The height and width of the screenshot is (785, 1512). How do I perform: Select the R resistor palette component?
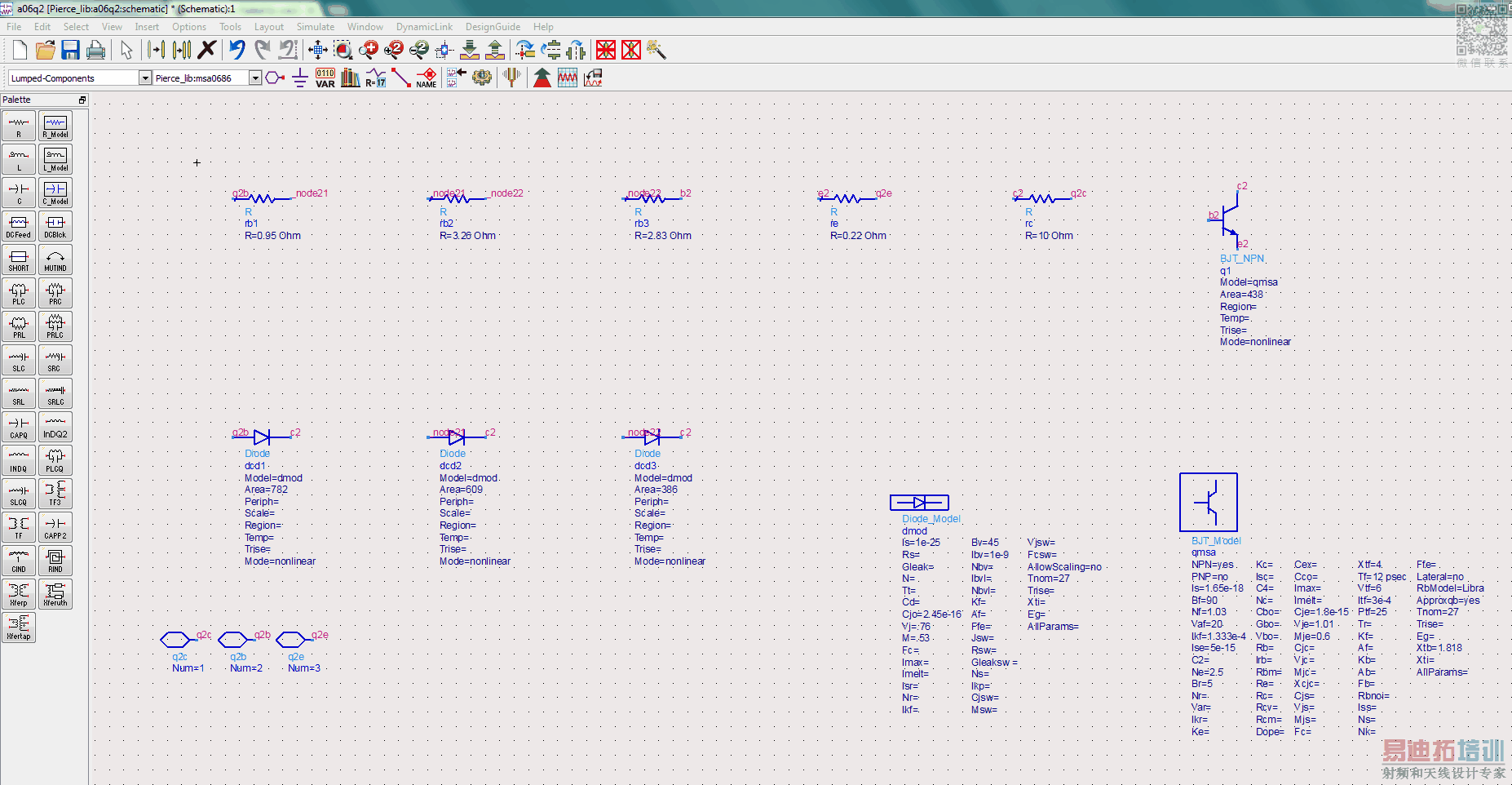[19, 126]
